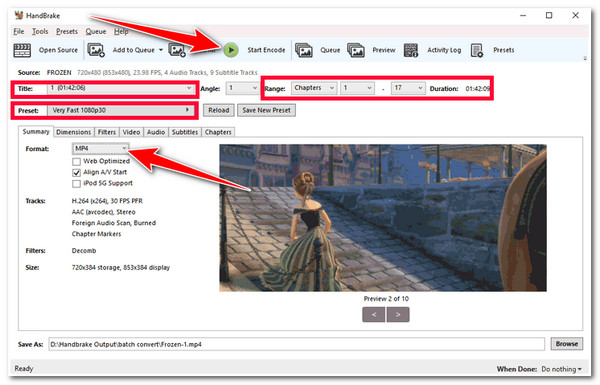
Task: Click the Save New Preset button
Action: (x=266, y=110)
